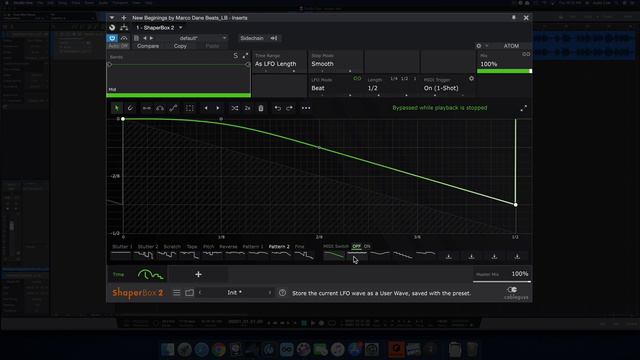Image resolution: width=640 pixels, height=360 pixels.
Task: Go to next preset arrow near Init
Action: click(x=269, y=293)
